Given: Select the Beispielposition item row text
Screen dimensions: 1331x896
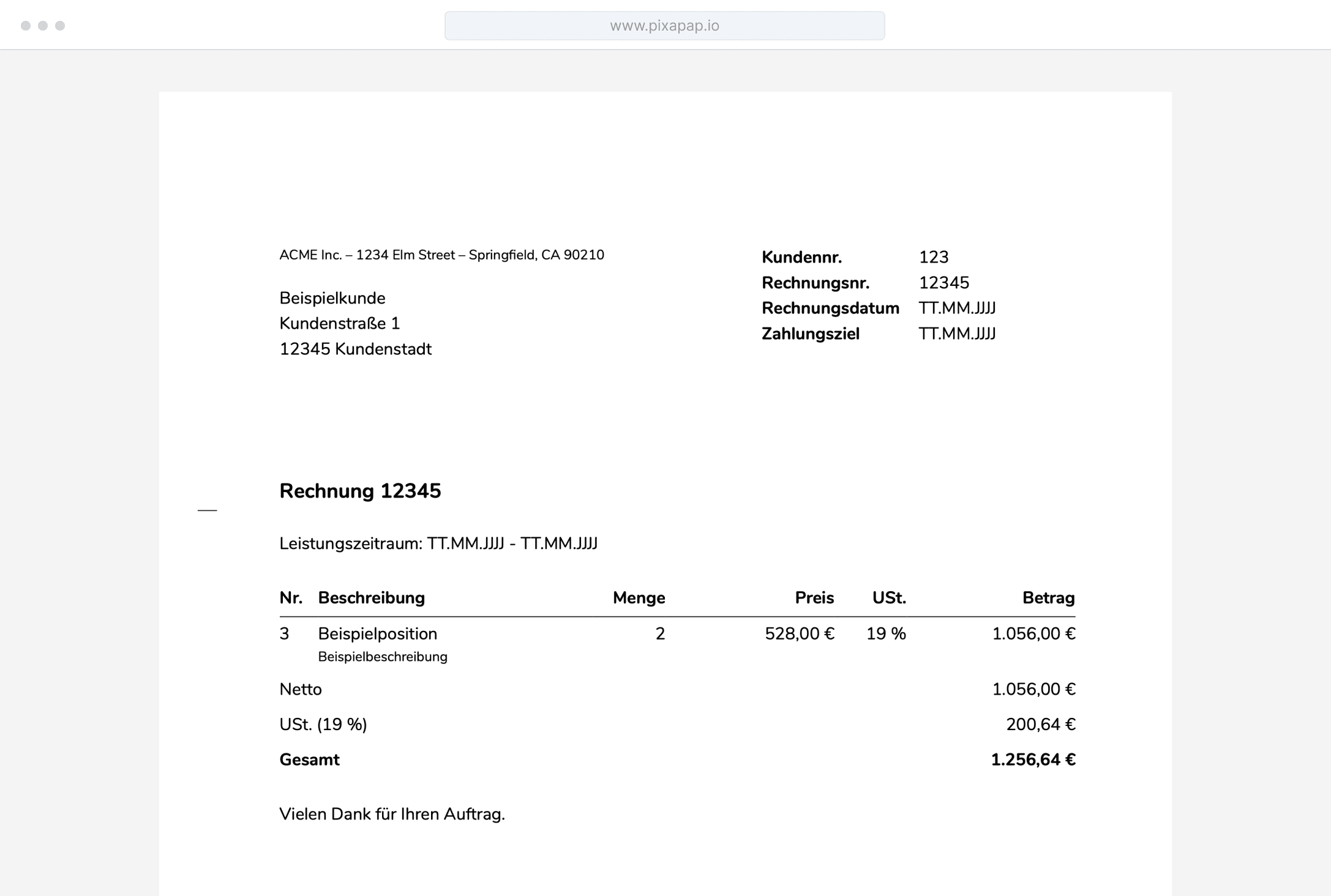Looking at the screenshot, I should tap(377, 633).
